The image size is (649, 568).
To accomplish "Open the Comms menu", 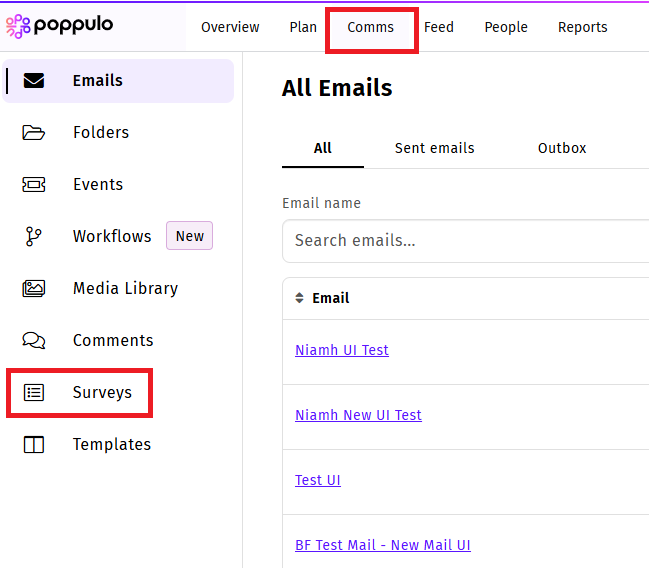I will (x=370, y=27).
